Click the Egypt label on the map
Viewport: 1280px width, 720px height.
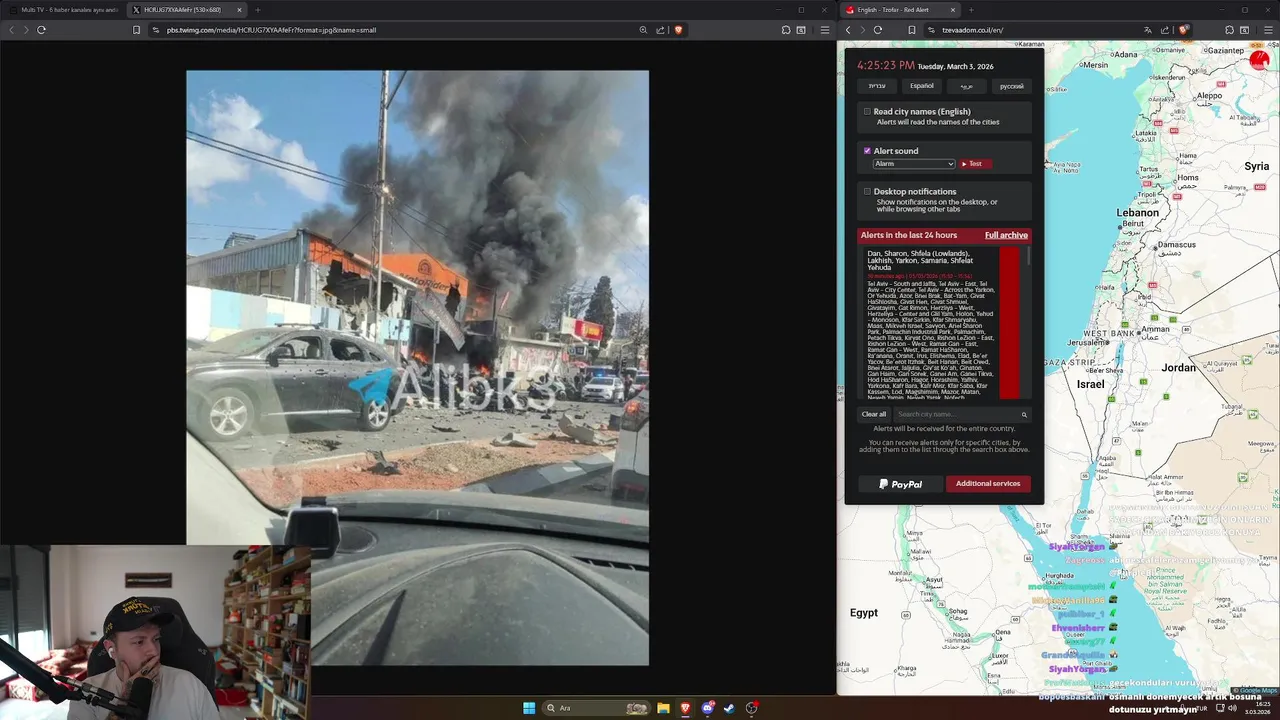click(x=863, y=612)
